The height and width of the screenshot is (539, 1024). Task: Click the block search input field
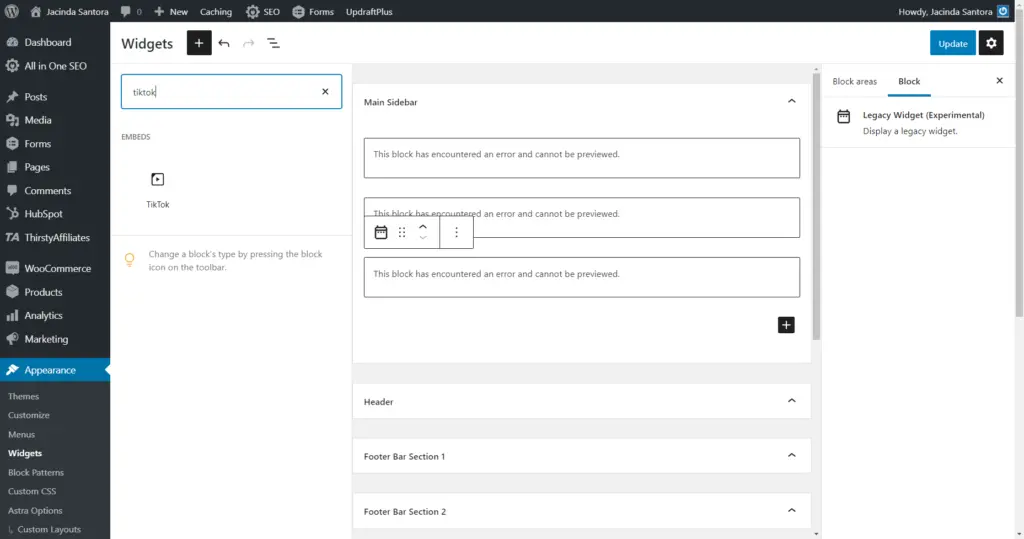tap(222, 92)
